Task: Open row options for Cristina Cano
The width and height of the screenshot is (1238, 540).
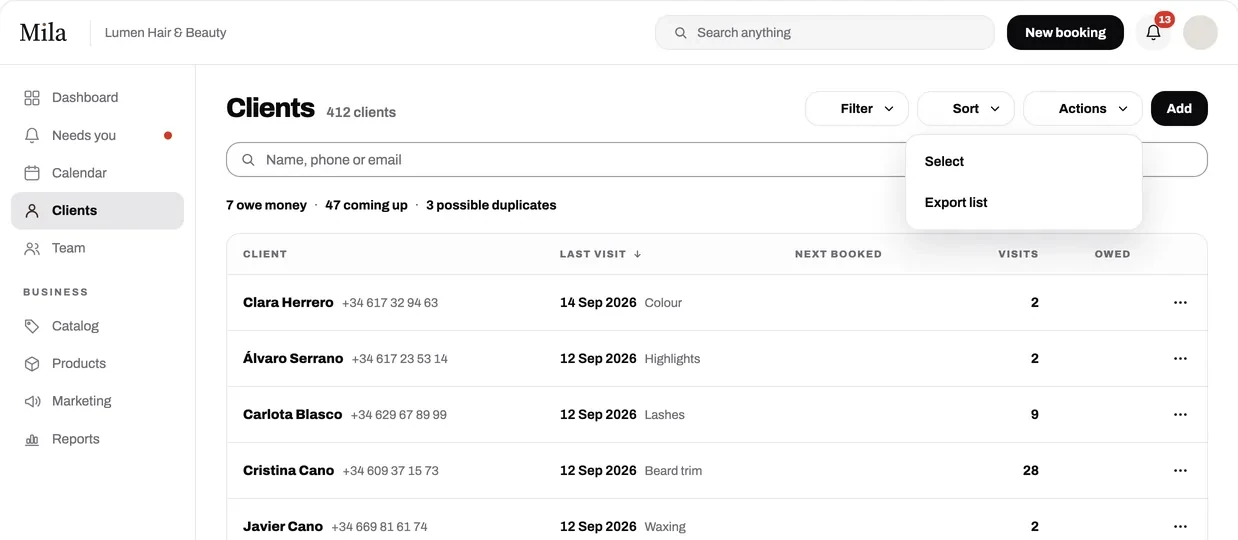Action: (1180, 471)
